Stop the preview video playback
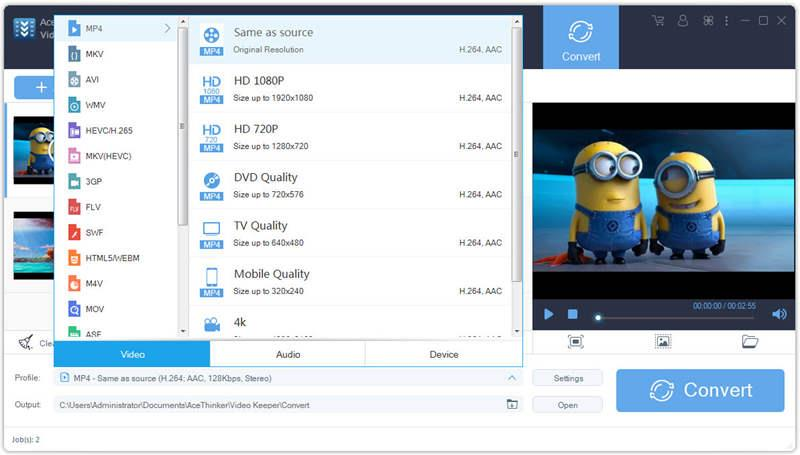 click(x=572, y=314)
